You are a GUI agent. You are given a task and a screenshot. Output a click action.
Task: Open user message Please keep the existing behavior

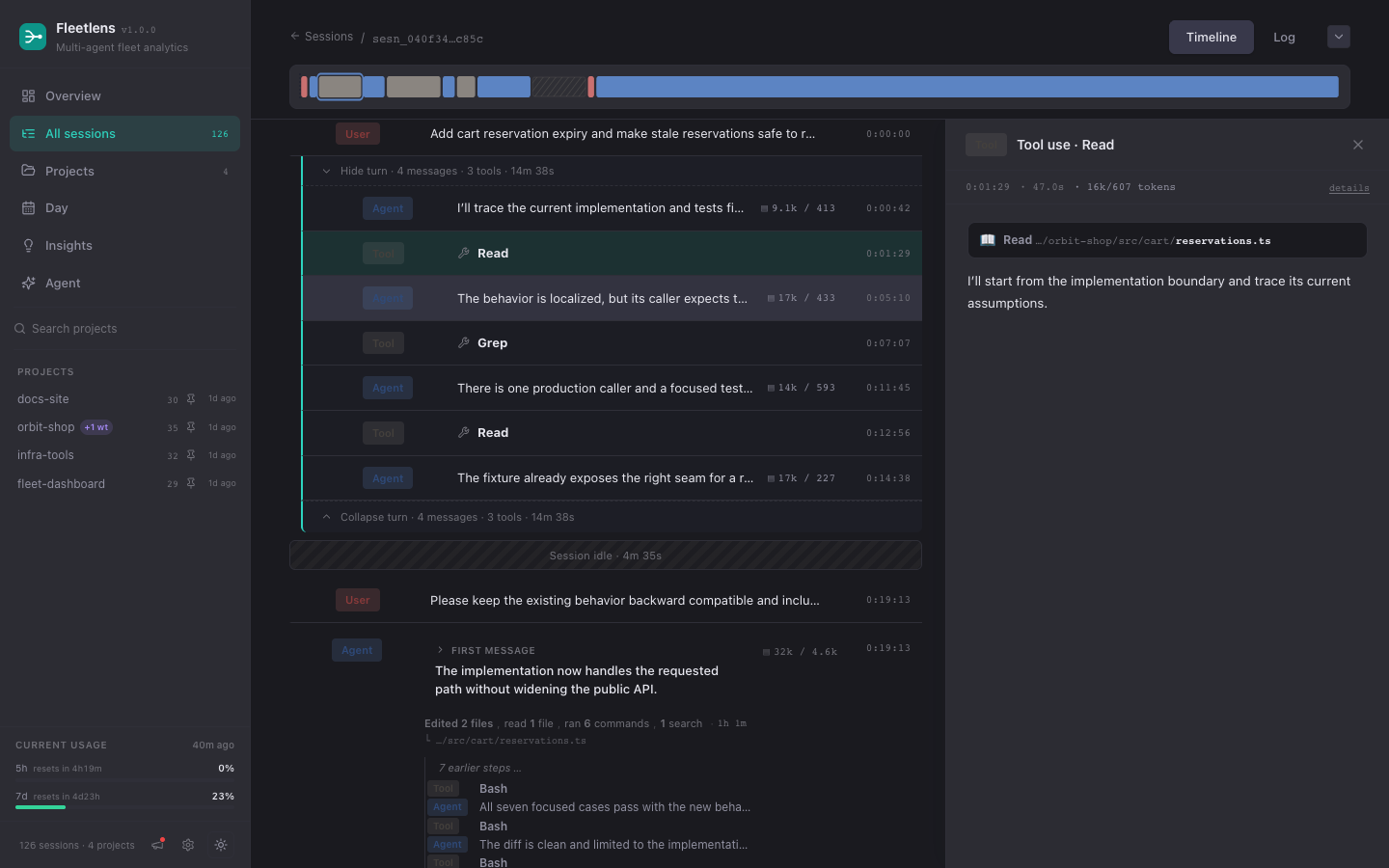606,600
